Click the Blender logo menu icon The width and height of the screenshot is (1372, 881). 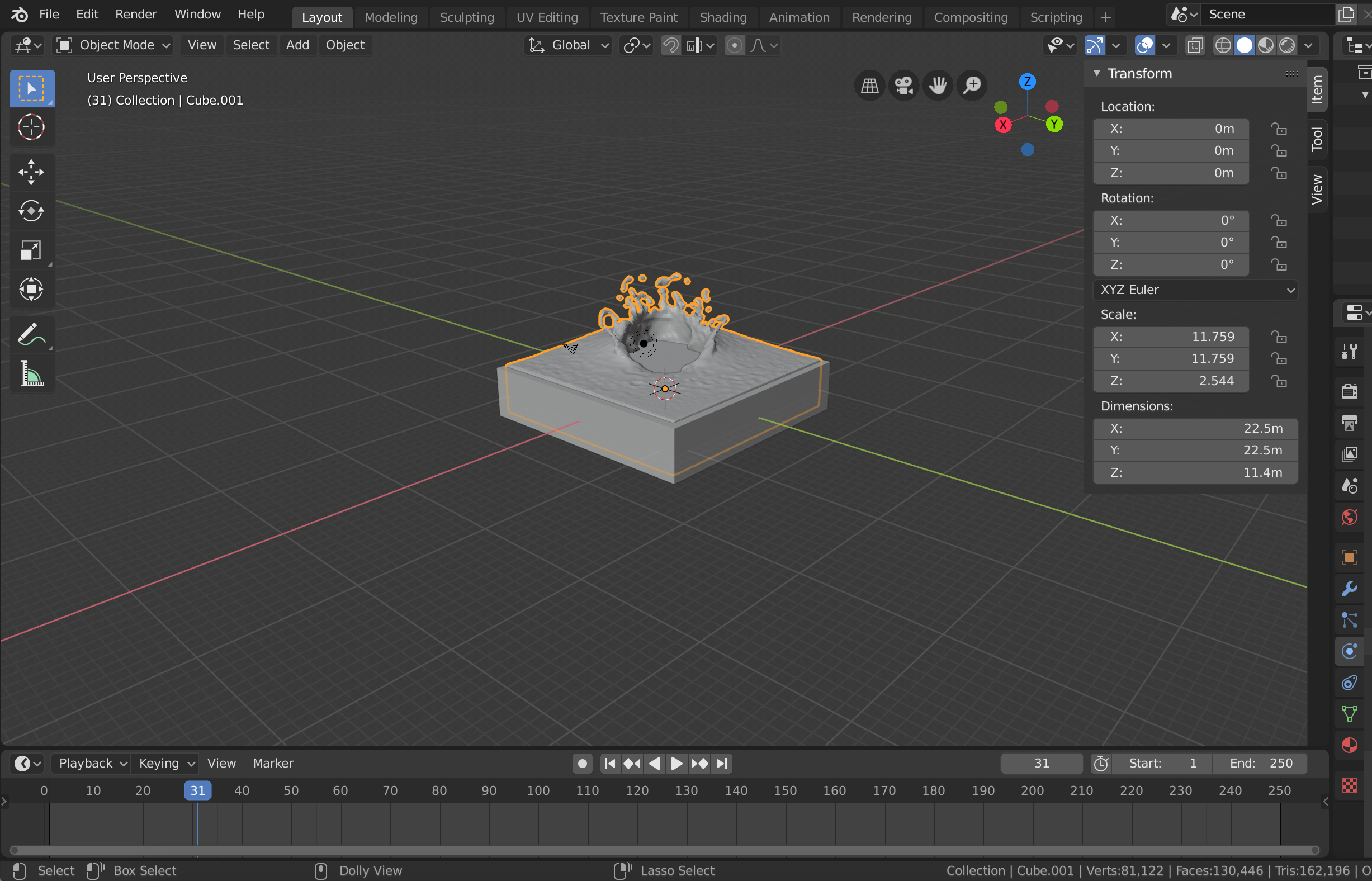coord(19,15)
